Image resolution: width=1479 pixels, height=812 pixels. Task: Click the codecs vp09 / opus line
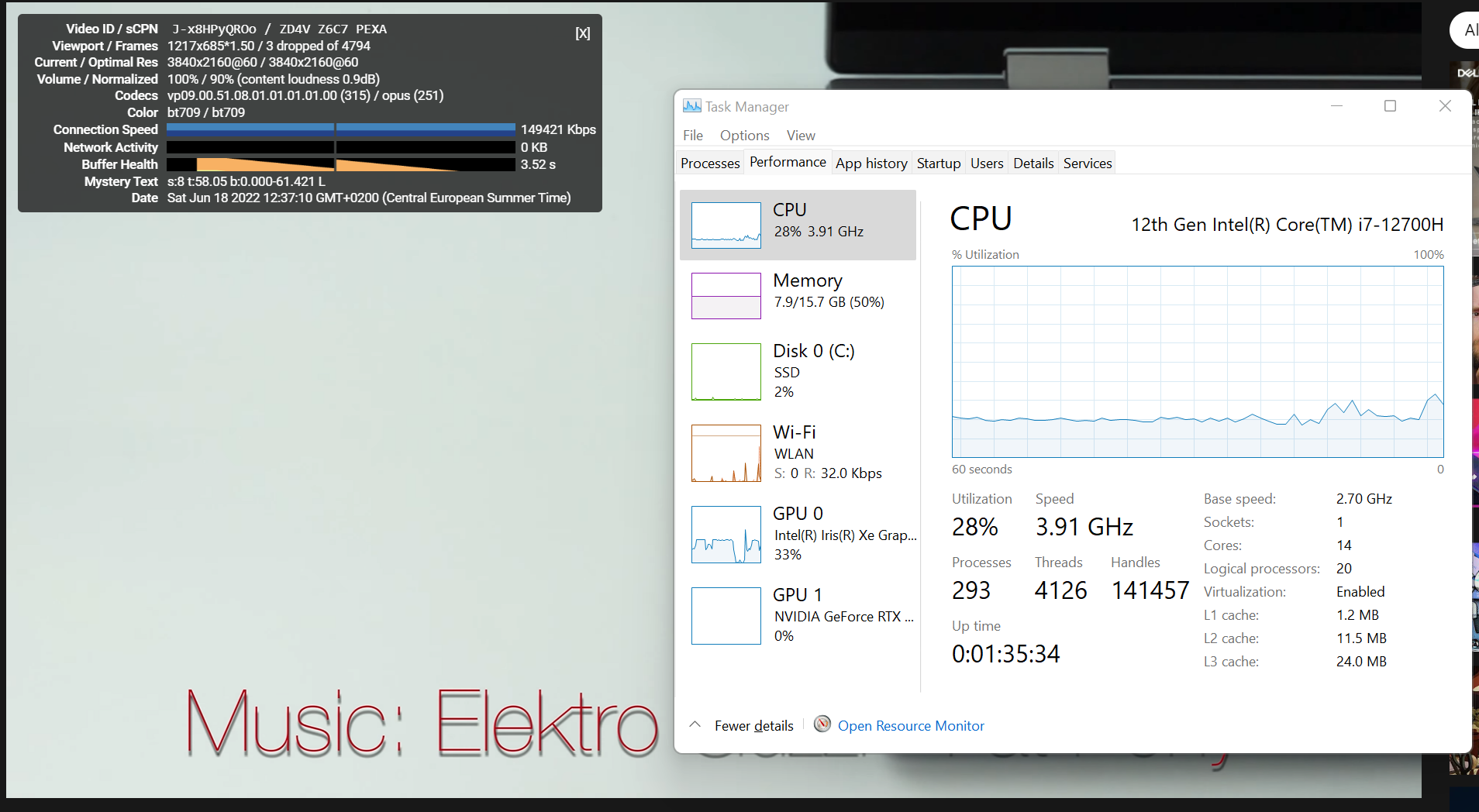[305, 96]
